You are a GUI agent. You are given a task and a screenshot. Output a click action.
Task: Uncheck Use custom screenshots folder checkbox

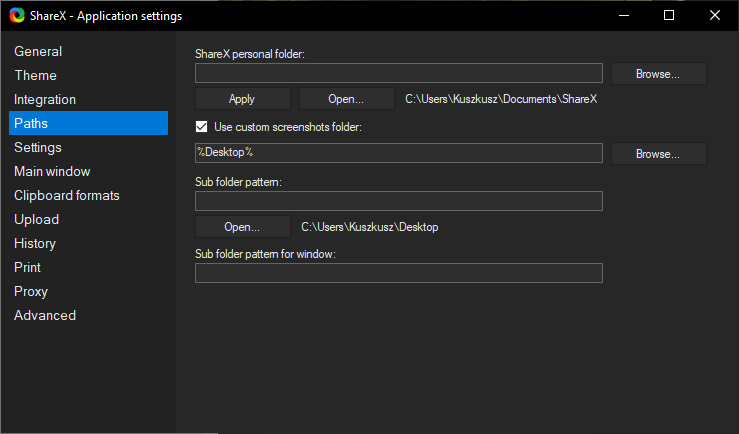click(x=201, y=127)
